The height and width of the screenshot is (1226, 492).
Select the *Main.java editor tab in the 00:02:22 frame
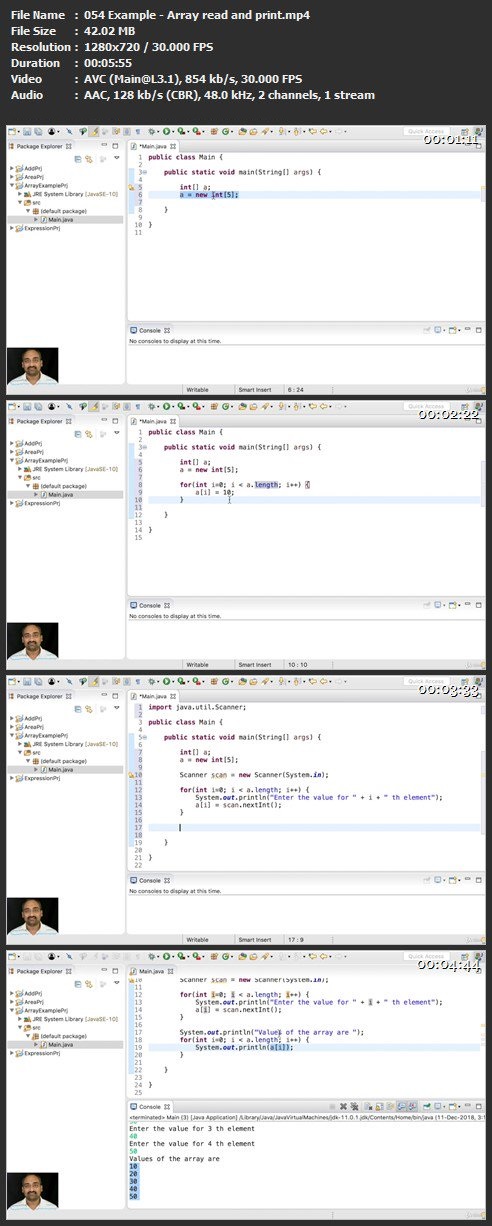point(152,420)
